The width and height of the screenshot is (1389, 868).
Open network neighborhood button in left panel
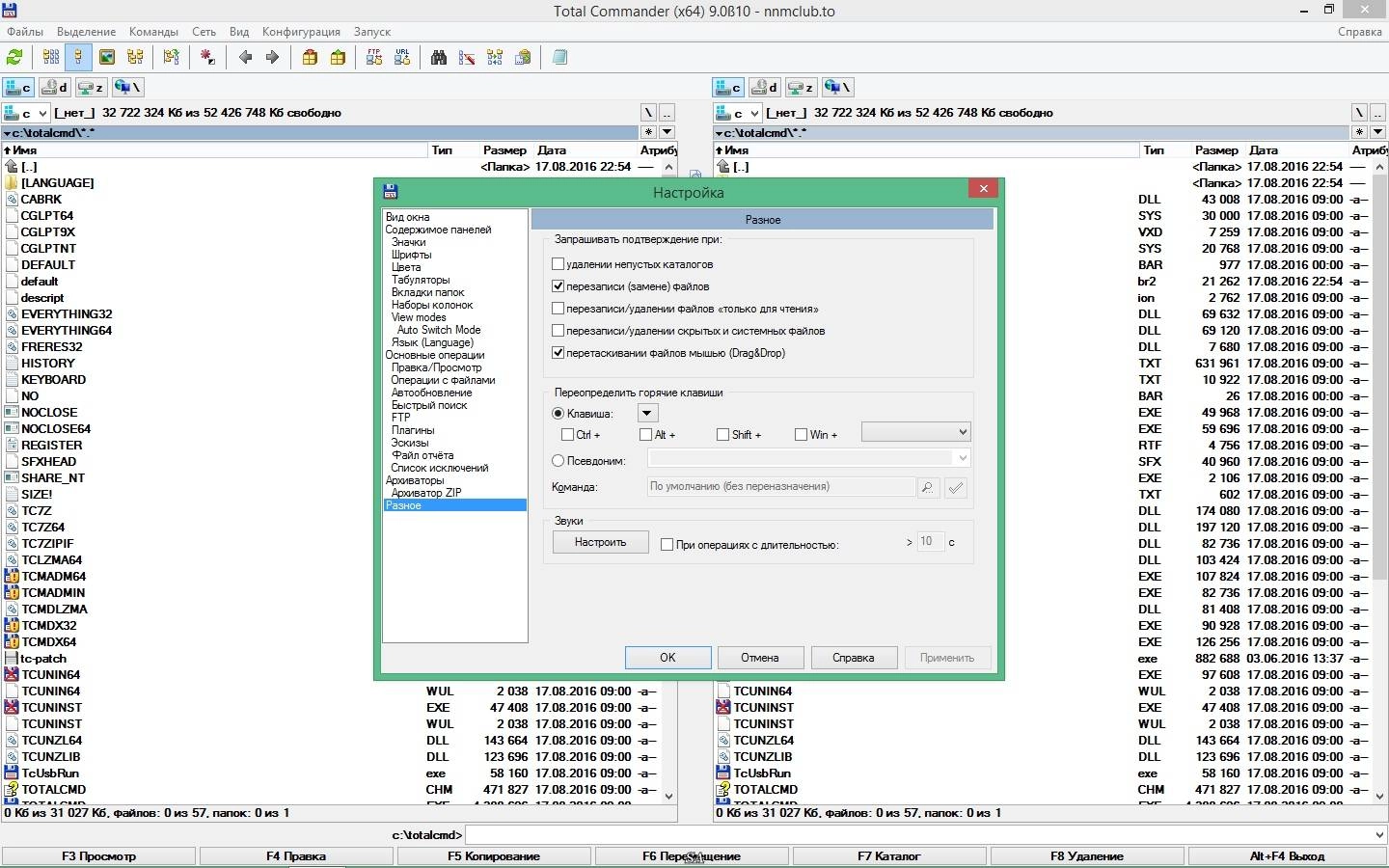click(127, 88)
